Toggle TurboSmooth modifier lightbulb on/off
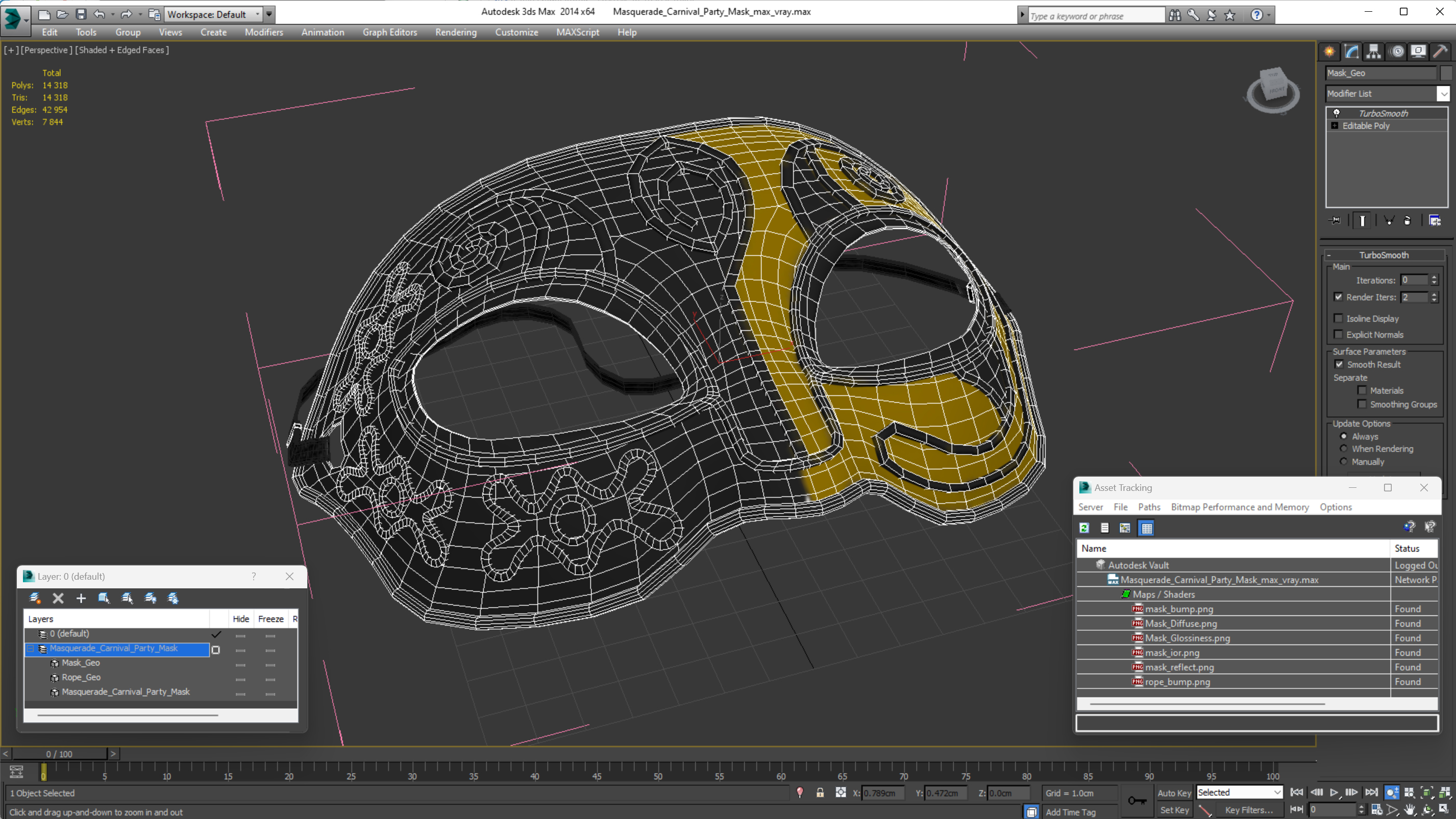 [1337, 113]
